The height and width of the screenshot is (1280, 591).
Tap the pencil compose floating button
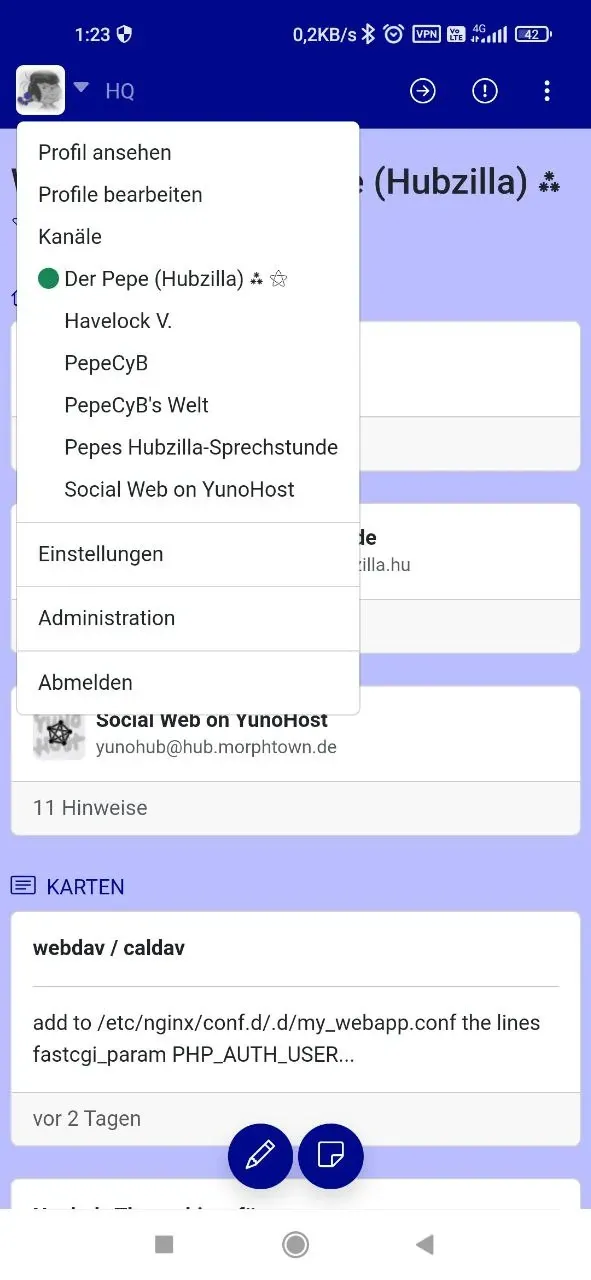(x=260, y=1156)
